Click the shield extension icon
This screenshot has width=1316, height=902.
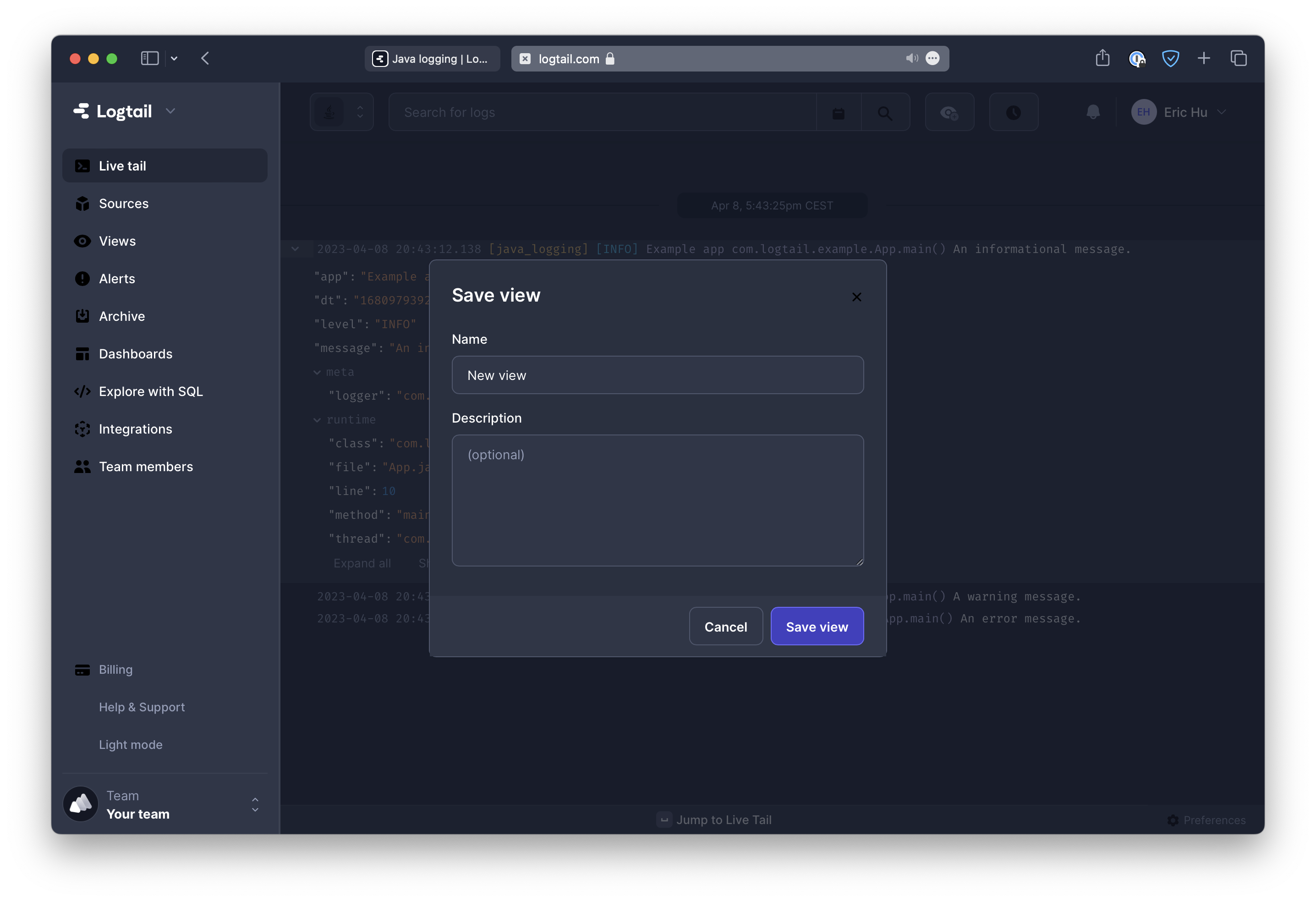click(x=1170, y=58)
